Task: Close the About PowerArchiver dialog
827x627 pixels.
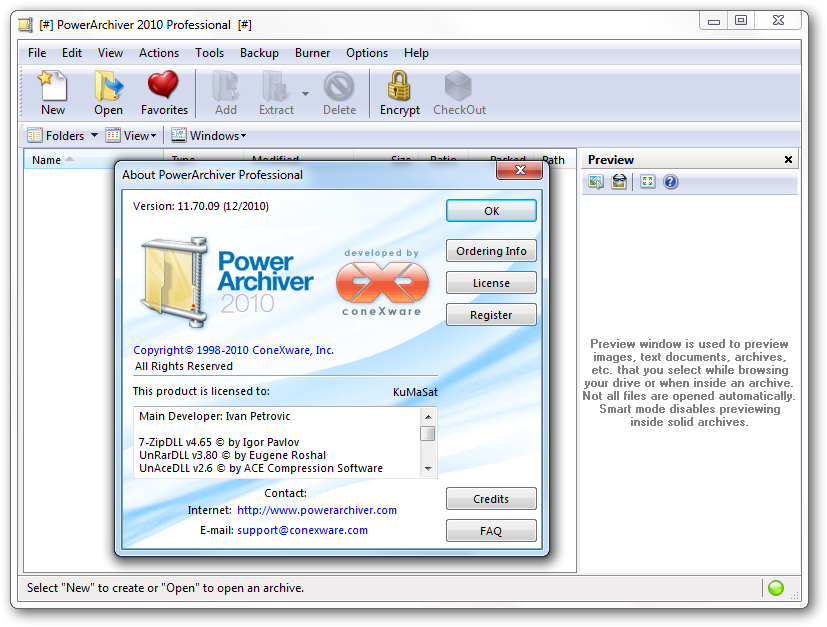Action: [x=520, y=170]
